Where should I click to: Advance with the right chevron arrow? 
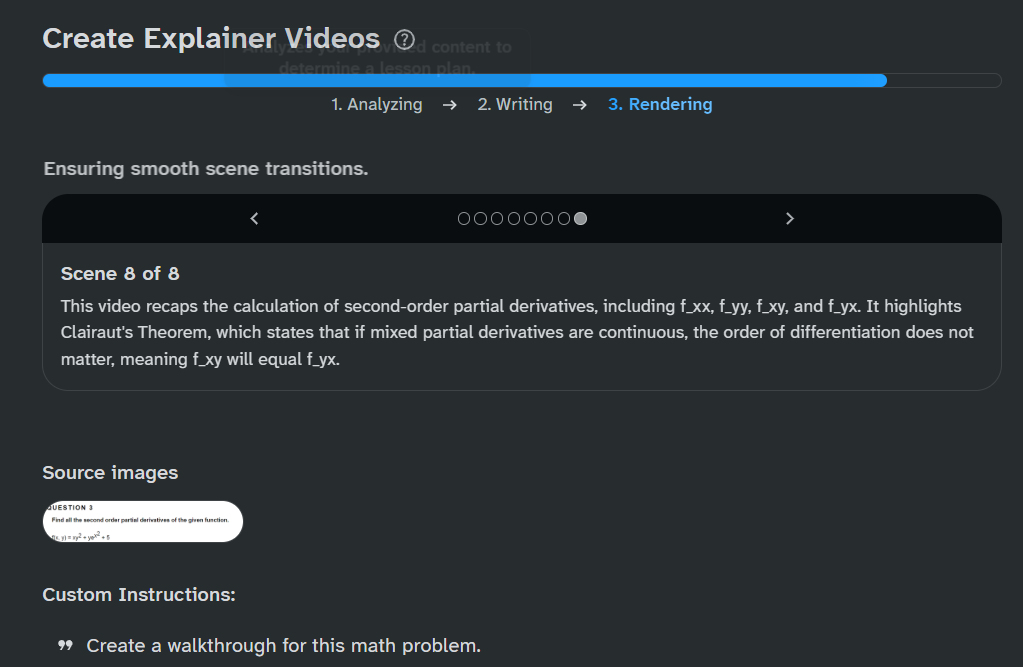[790, 218]
